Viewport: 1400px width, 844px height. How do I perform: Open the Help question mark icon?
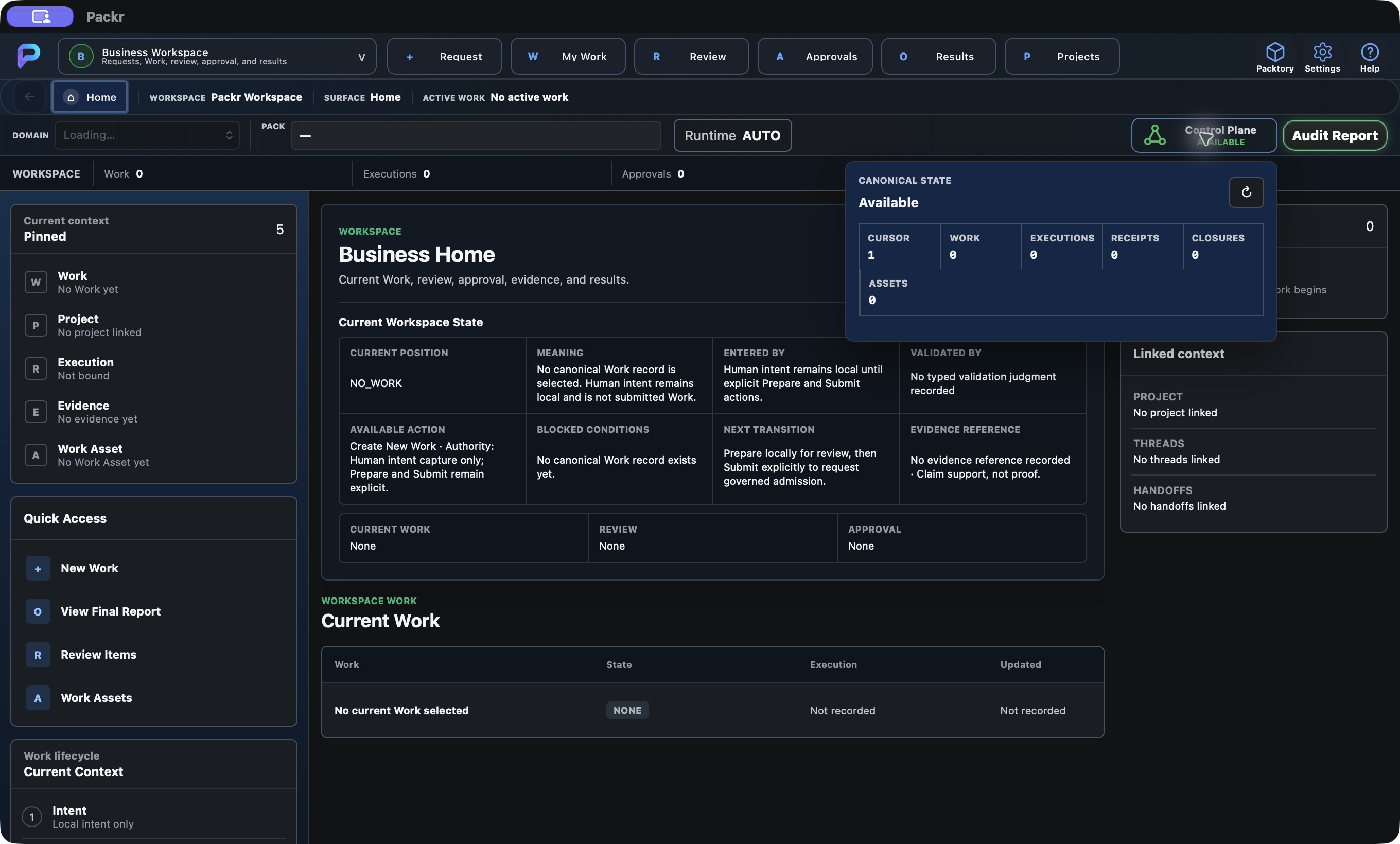click(1369, 52)
